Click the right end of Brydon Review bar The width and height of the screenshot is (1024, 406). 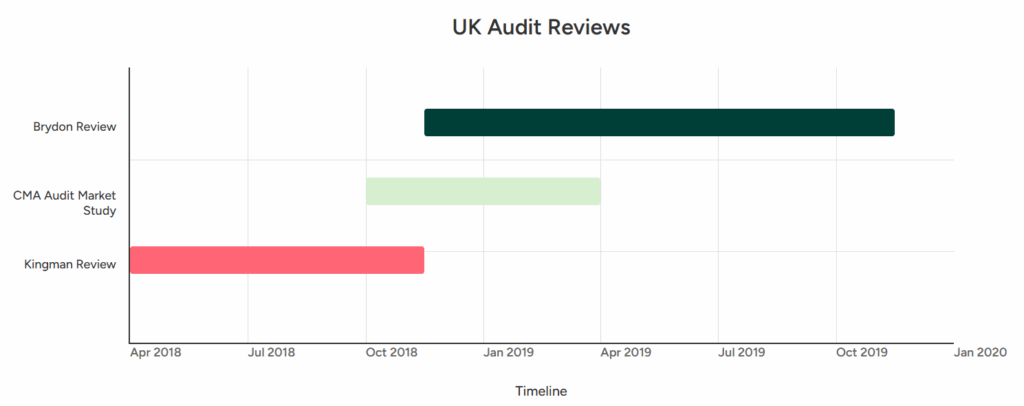tap(892, 123)
